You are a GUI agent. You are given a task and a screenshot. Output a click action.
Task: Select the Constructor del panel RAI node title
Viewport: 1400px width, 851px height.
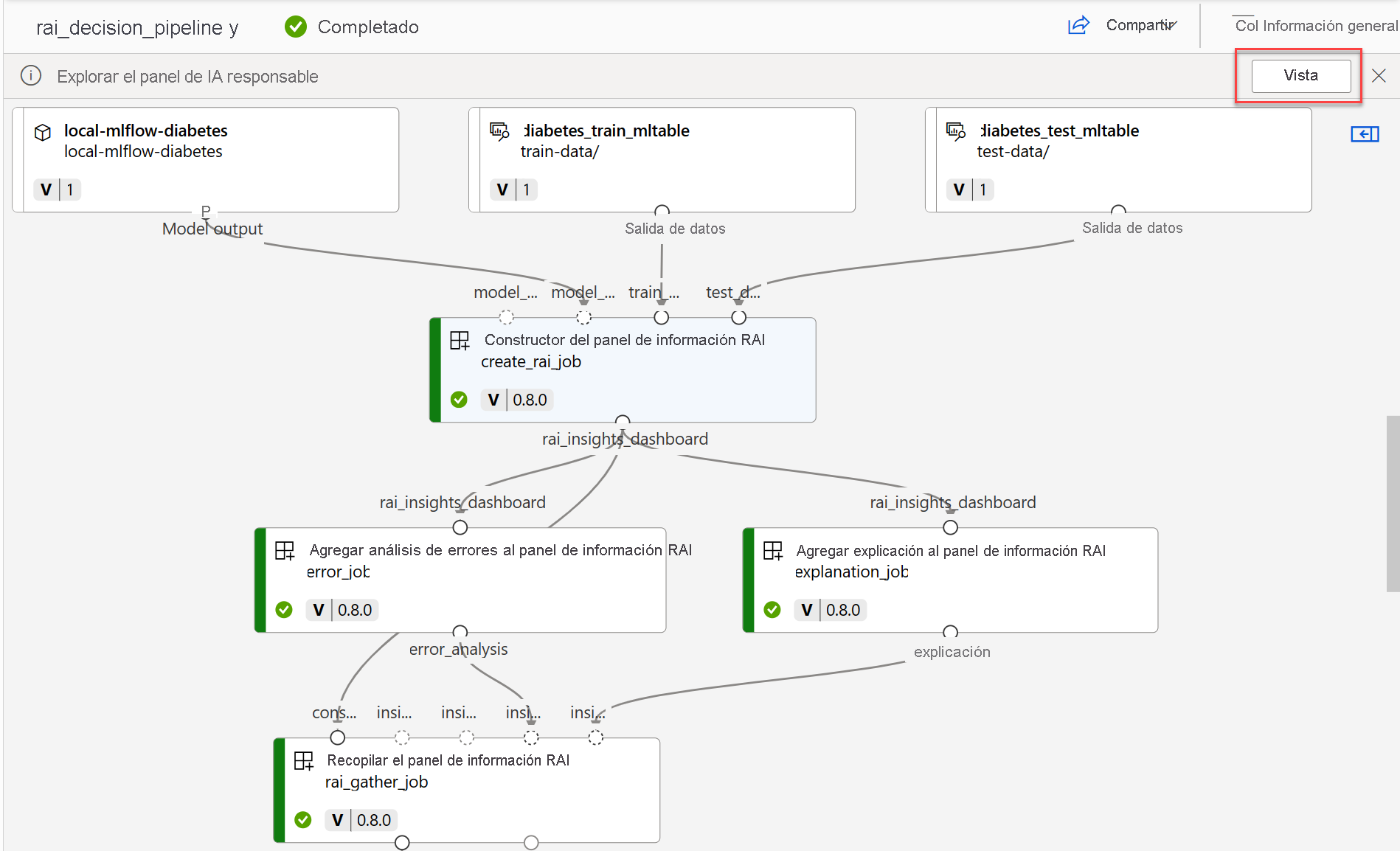point(625,340)
